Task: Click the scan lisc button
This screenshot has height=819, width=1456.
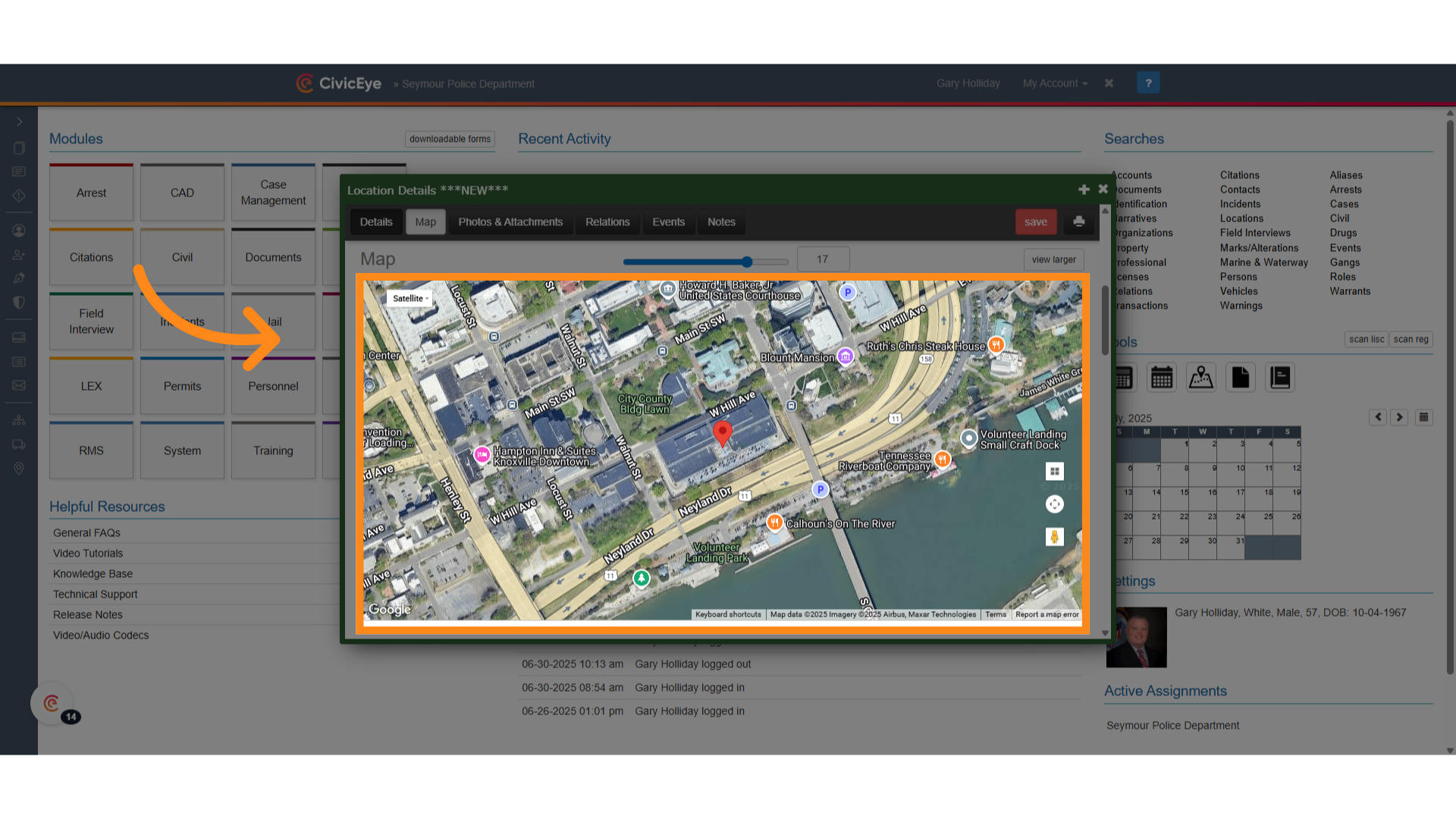Action: (x=1367, y=340)
